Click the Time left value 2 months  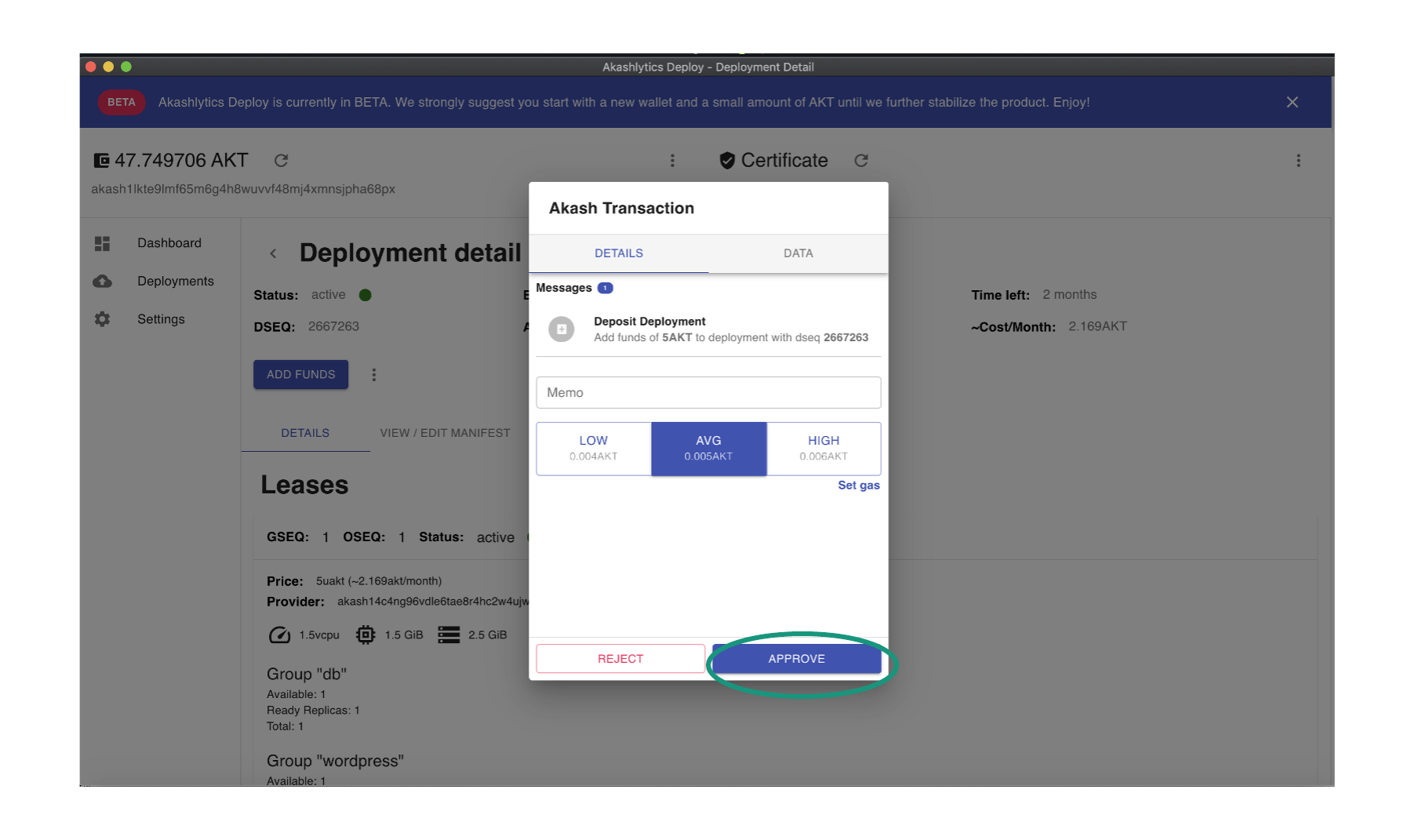(x=1070, y=295)
